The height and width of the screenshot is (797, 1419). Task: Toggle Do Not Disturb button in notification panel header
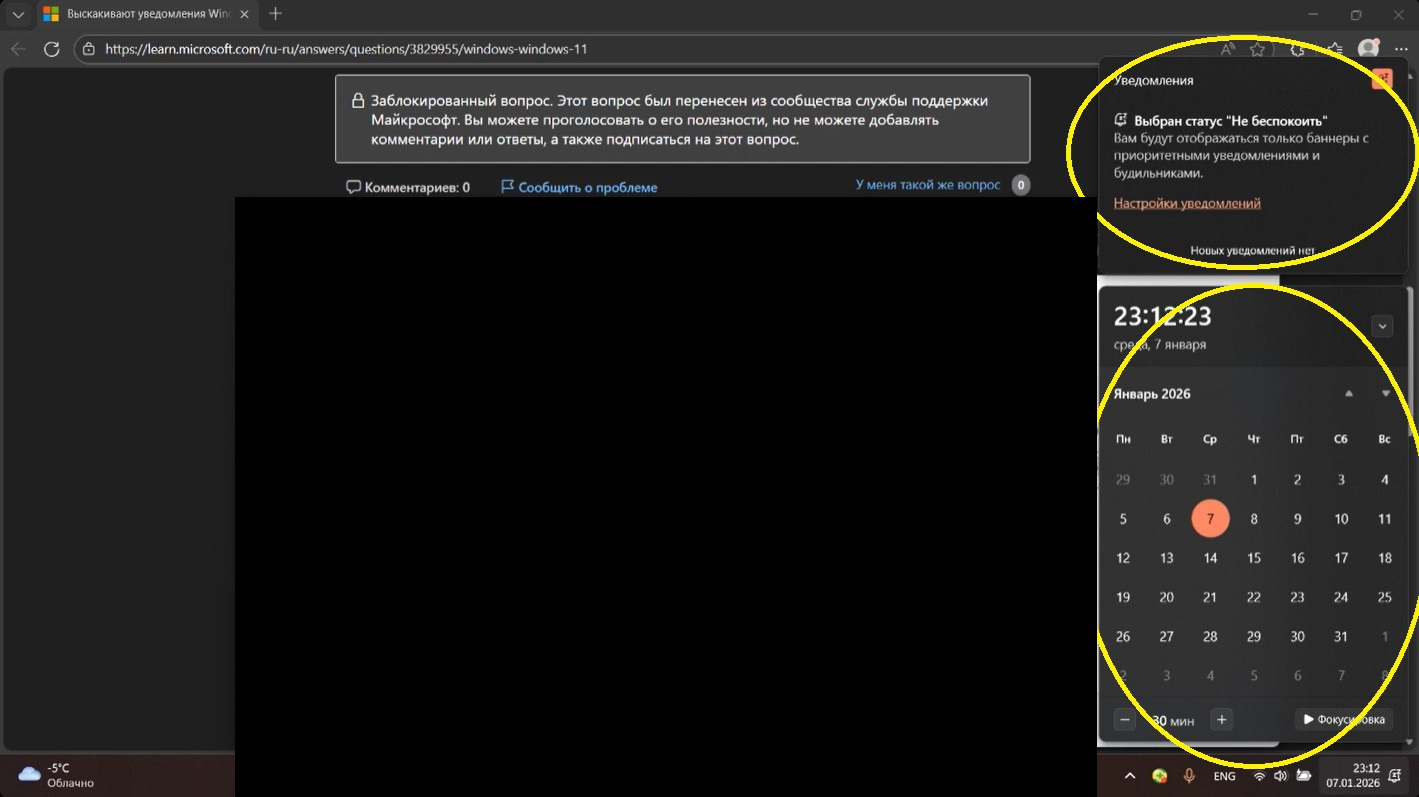[x=1382, y=80]
